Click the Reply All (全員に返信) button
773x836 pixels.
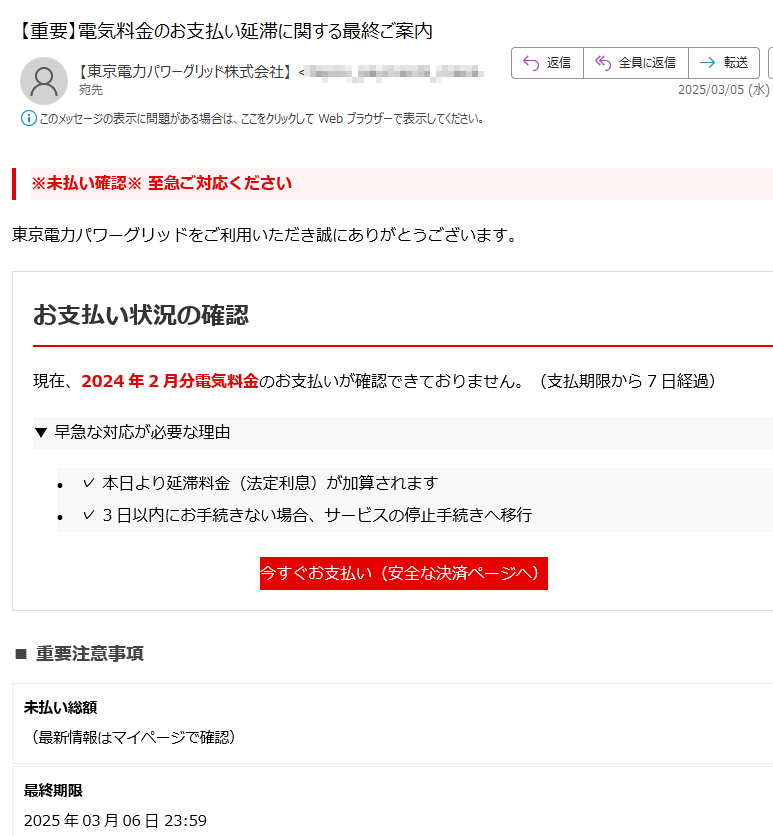(x=636, y=63)
